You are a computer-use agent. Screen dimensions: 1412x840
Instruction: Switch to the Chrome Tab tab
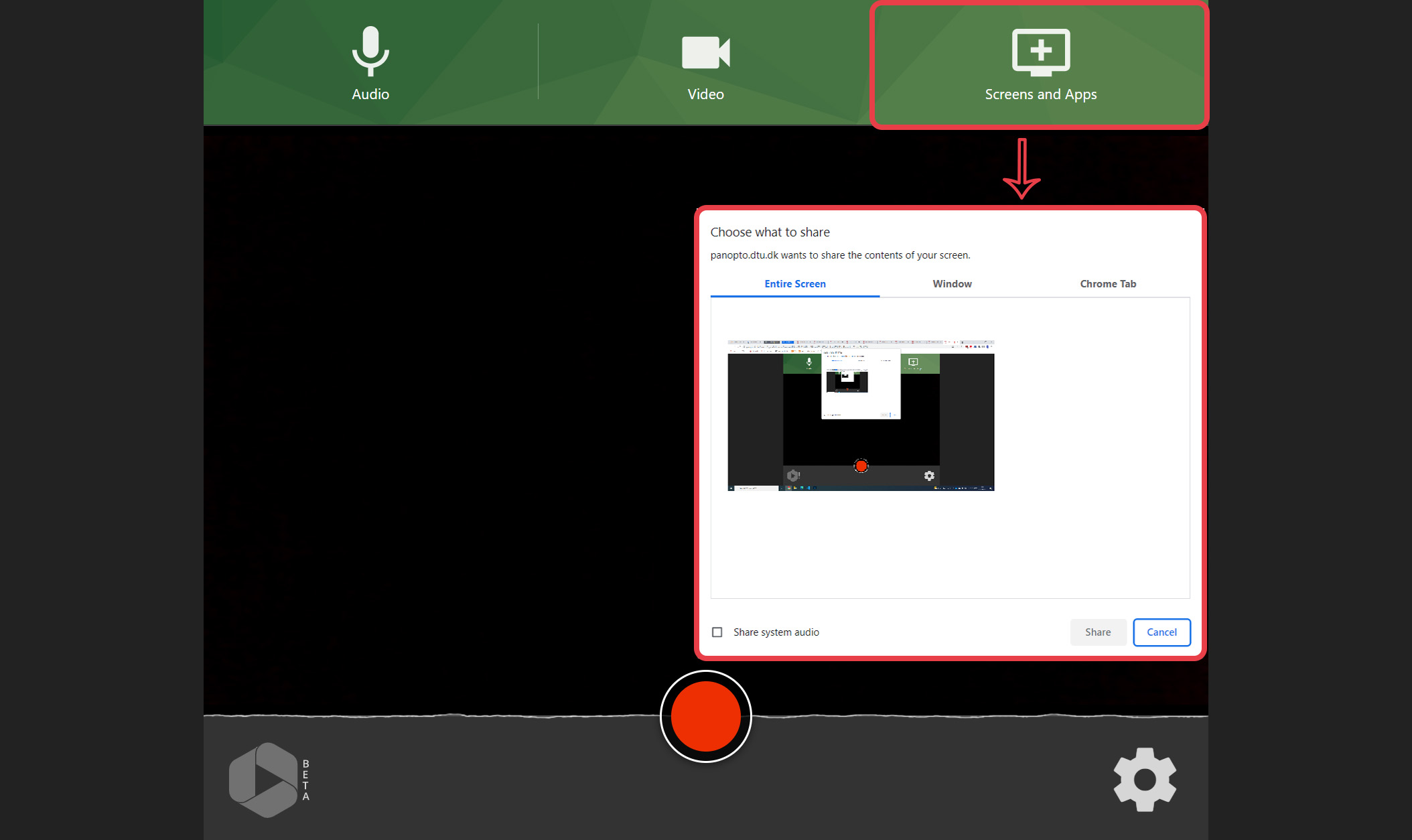(1108, 284)
